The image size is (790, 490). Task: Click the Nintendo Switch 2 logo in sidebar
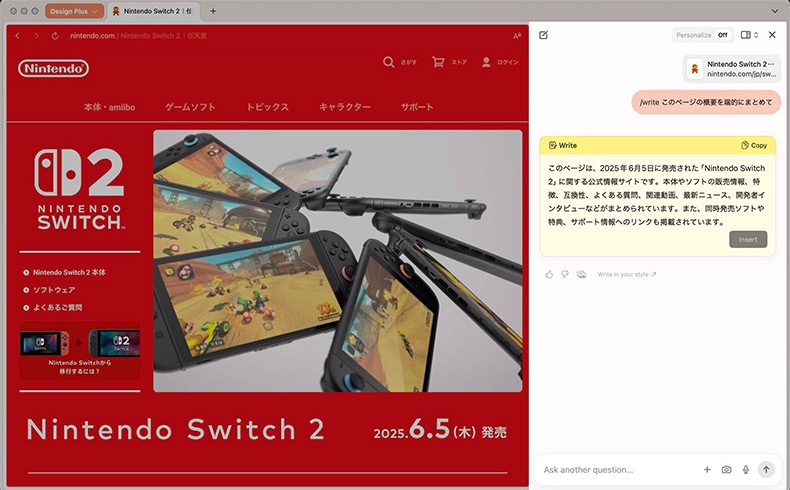[x=79, y=189]
